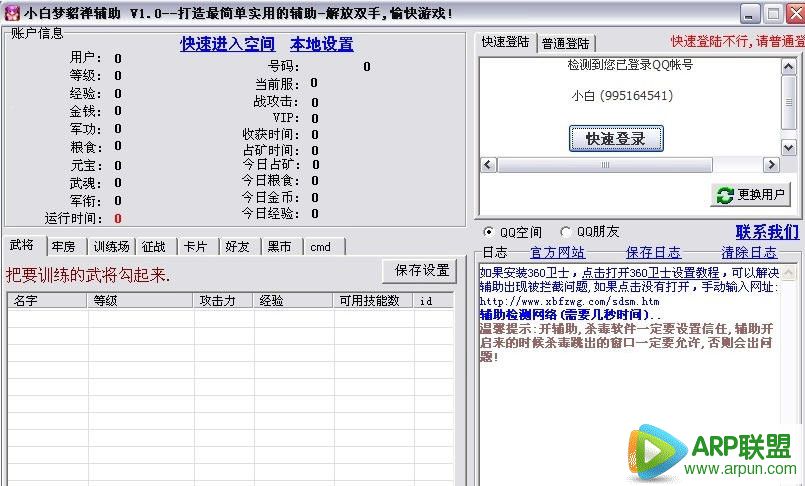Open the 点击打开360卫士设置教程 link in the log
This screenshot has width=805, height=486.
[650, 273]
